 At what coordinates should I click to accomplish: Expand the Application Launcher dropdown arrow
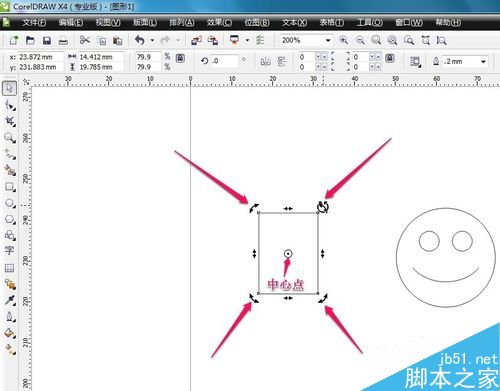247,40
